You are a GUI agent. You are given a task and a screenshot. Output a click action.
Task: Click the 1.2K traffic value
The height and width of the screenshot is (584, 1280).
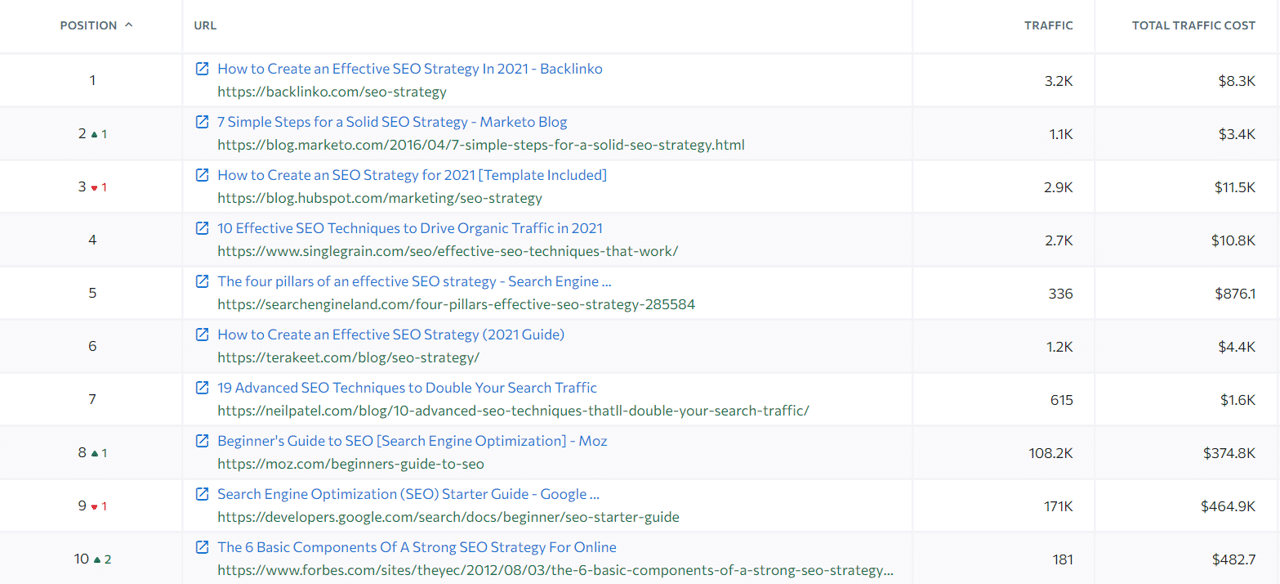(1060, 347)
